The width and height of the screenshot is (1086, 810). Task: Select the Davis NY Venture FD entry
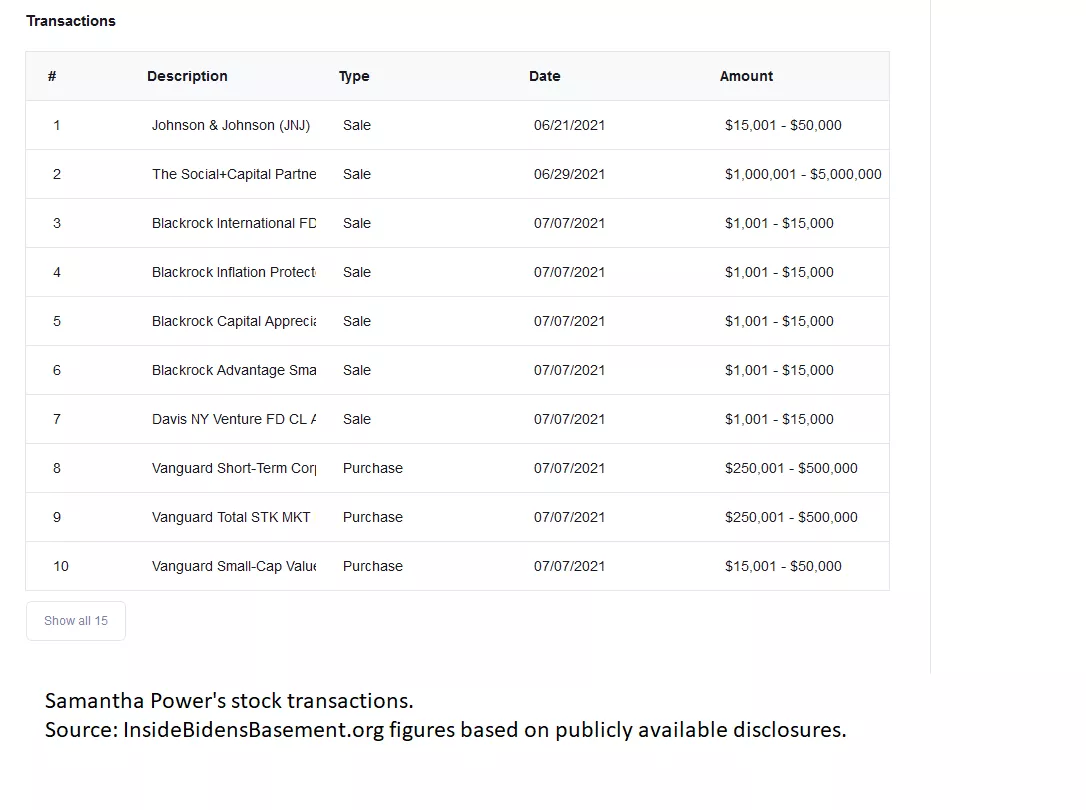(234, 419)
